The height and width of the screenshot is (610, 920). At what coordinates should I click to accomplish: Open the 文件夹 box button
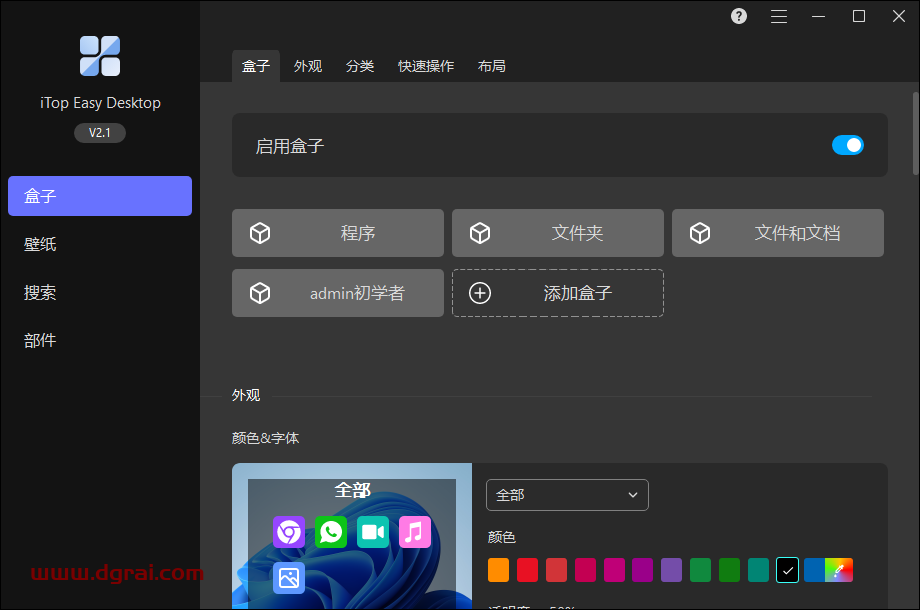coord(558,233)
